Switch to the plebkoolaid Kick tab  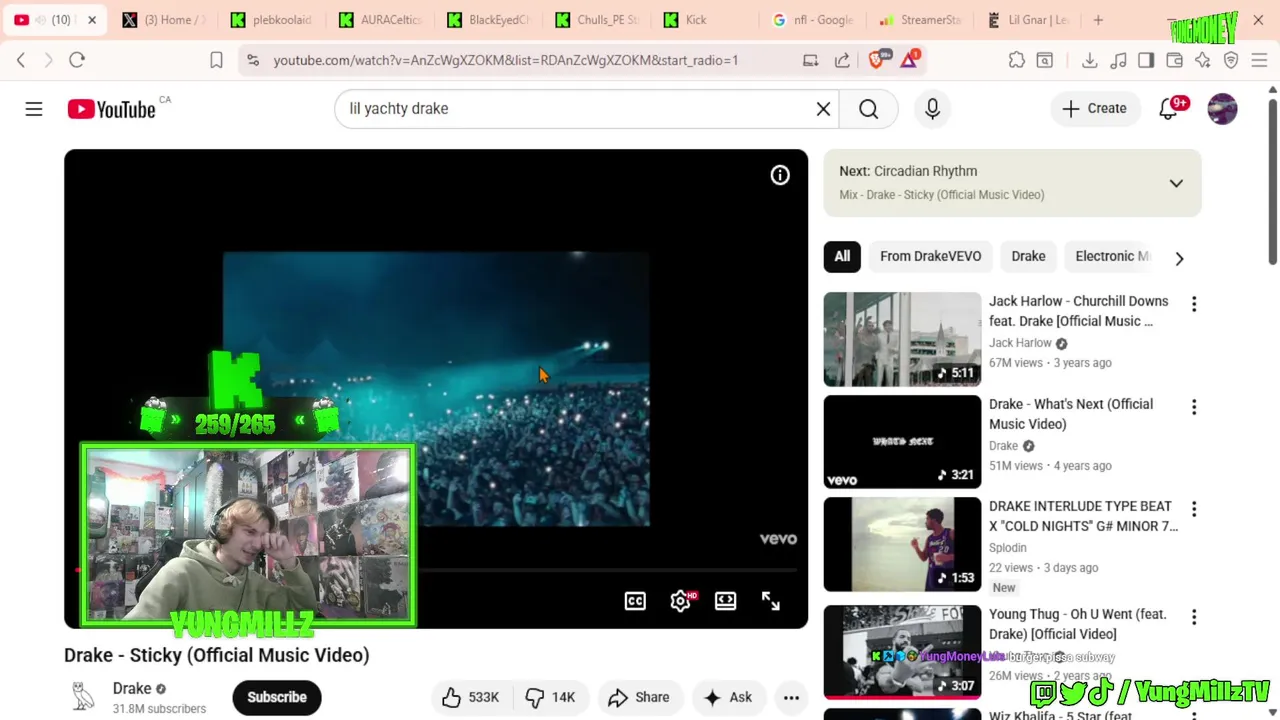[x=272, y=20]
